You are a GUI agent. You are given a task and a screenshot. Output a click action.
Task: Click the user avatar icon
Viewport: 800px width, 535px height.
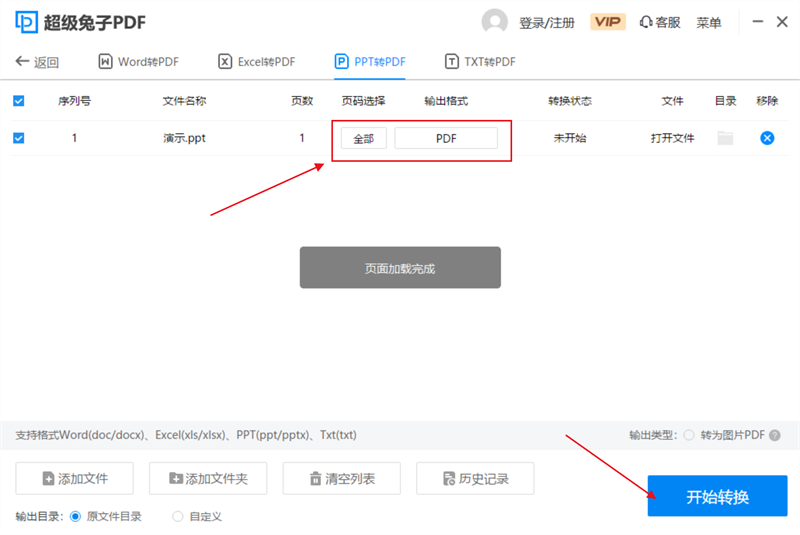494,22
